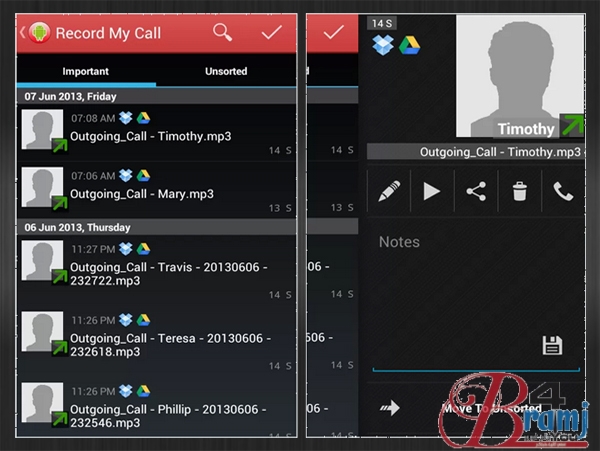Screen dimensions: 600x451
Task: Tap Phillip's contact thumbnail in the list
Action: (42, 402)
